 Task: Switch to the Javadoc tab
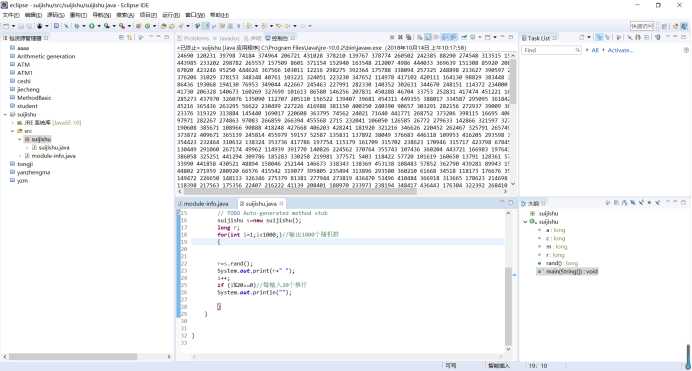[x=226, y=38]
